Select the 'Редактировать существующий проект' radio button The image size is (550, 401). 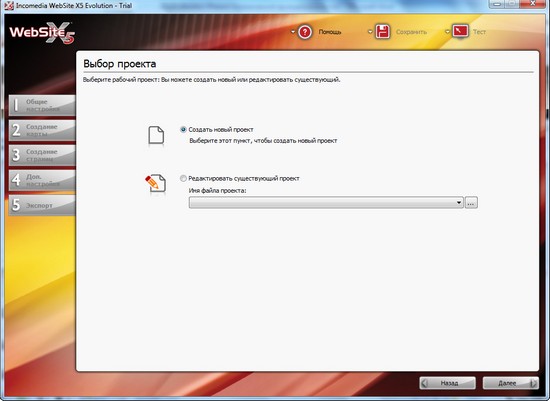183,178
